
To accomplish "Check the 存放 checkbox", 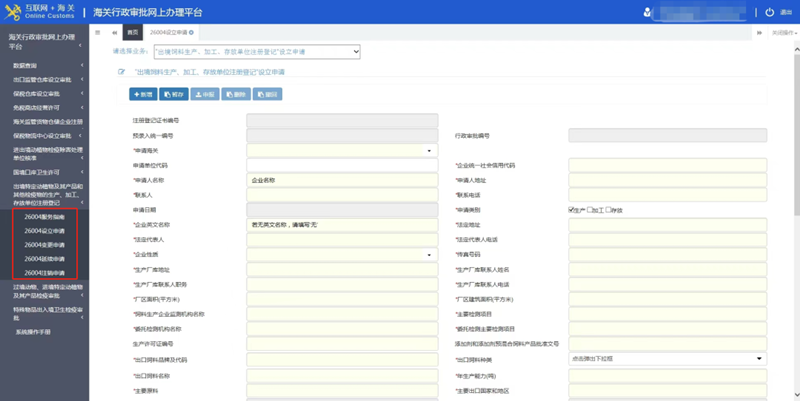I will coord(608,210).
